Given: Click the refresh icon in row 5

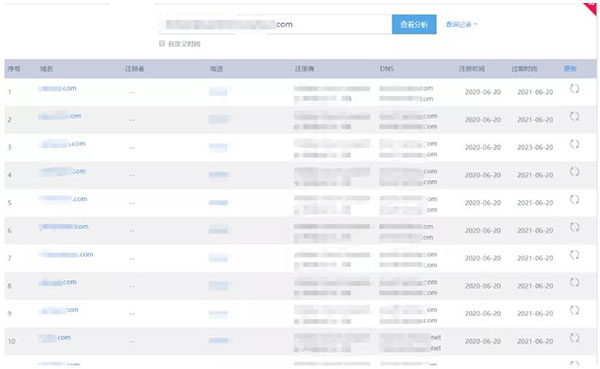Looking at the screenshot, I should (x=574, y=199).
